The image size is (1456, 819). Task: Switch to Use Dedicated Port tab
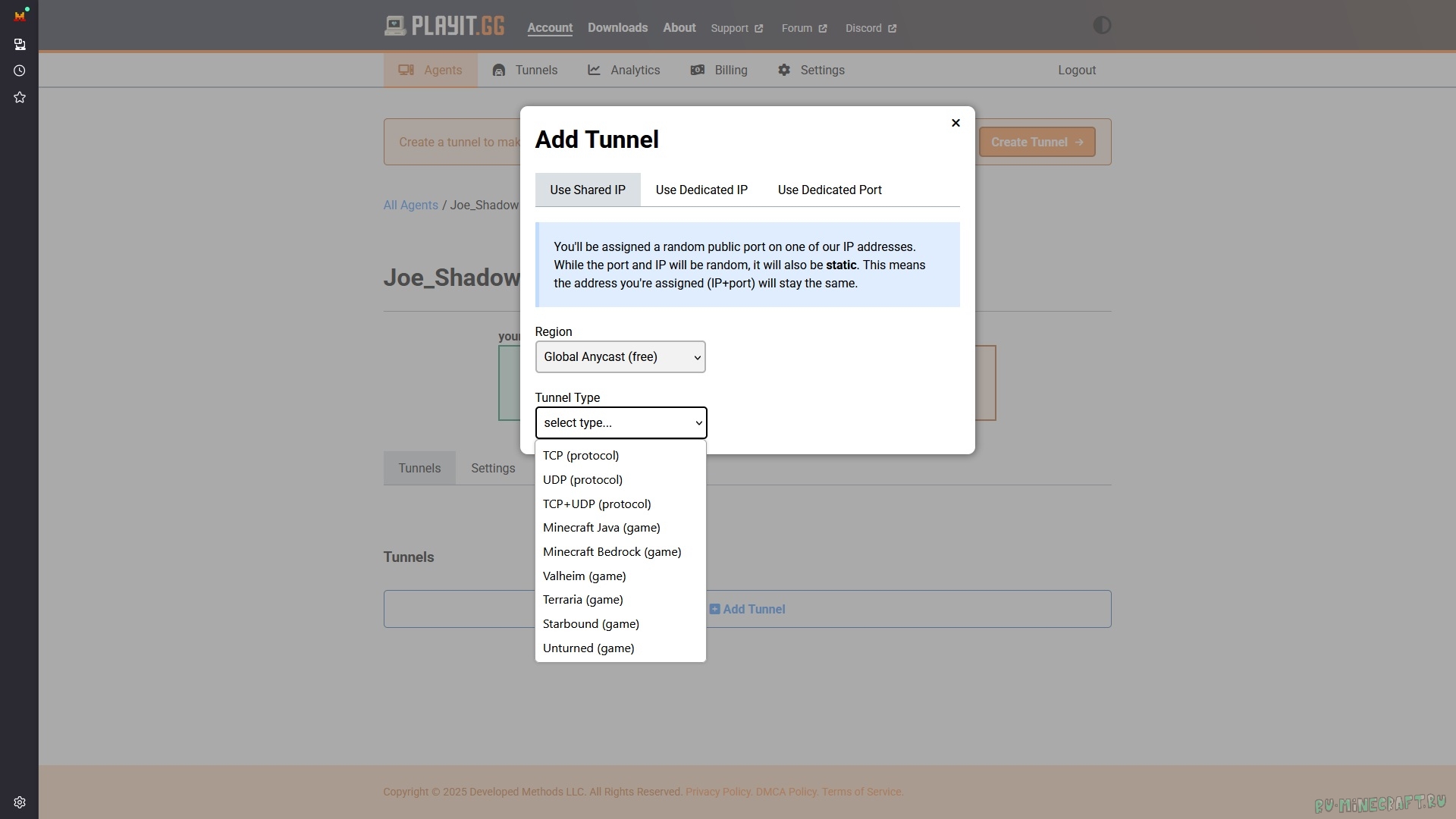click(x=830, y=190)
